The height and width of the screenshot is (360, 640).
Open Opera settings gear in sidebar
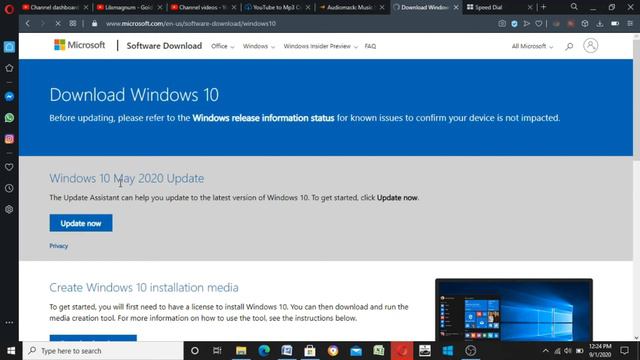pos(9,209)
